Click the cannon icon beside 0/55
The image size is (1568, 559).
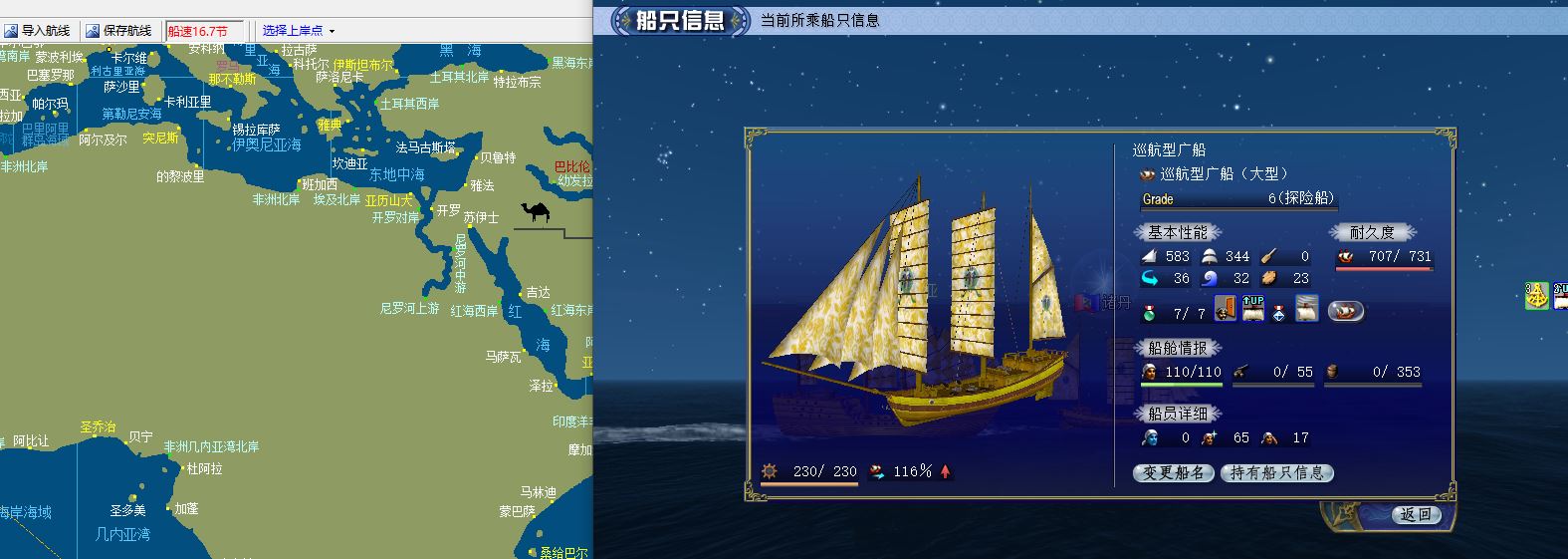(1241, 372)
